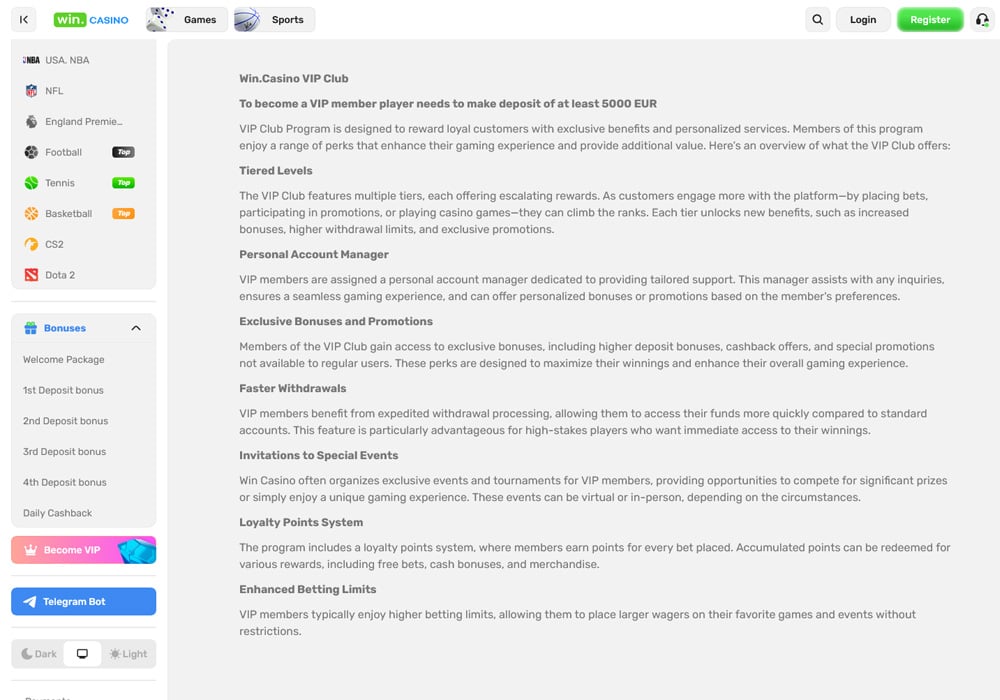Collapse the Bonuses section chevron

[136, 328]
